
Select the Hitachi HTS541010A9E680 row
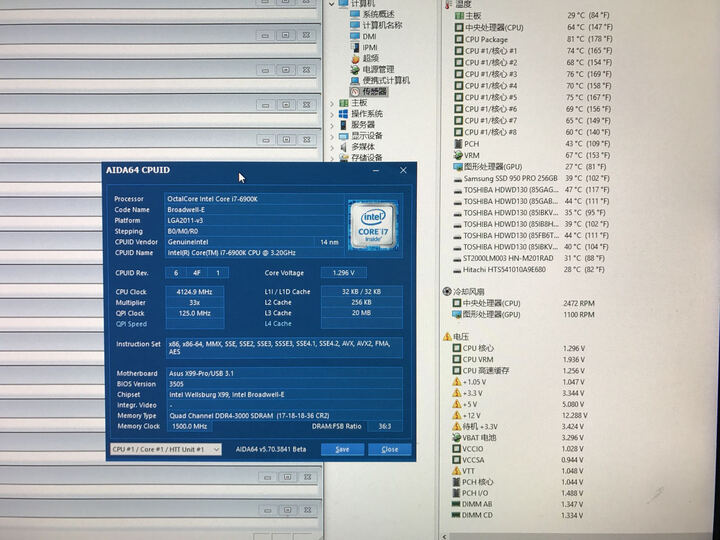coord(531,270)
